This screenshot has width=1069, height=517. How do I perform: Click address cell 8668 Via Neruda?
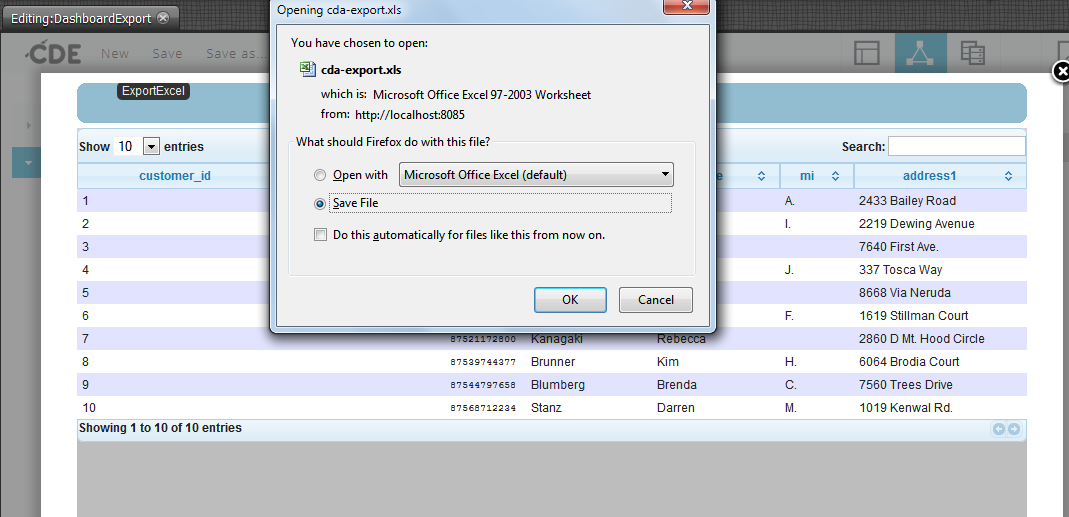coord(905,293)
